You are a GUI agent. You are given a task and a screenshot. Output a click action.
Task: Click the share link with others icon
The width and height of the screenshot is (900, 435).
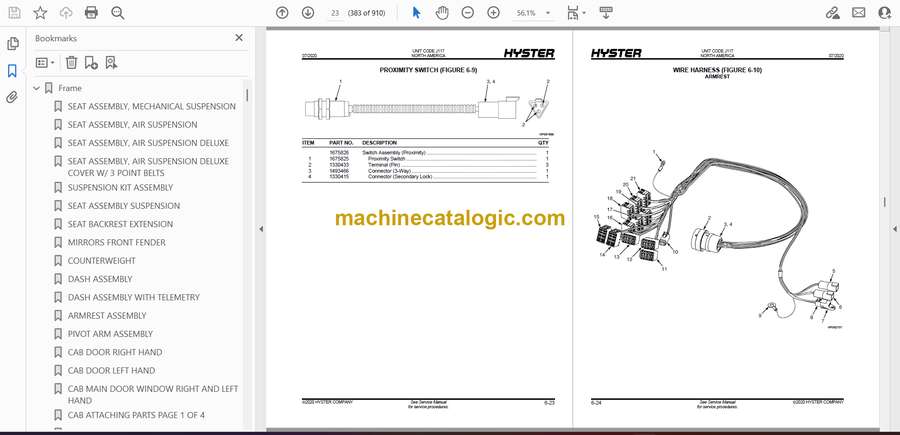832,13
